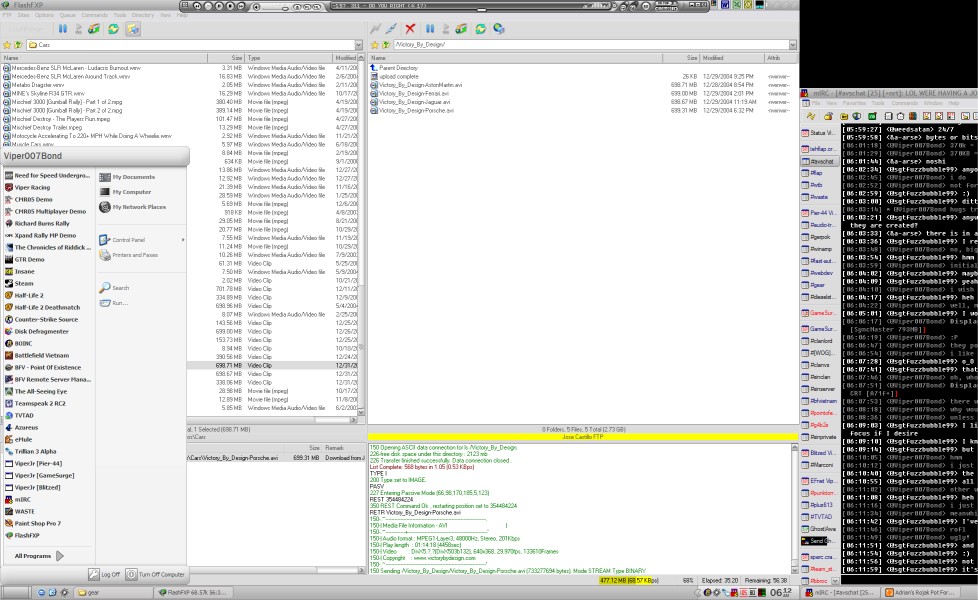This screenshot has width=978, height=600.
Task: Click the red Abort X icon
Action: pos(410,29)
